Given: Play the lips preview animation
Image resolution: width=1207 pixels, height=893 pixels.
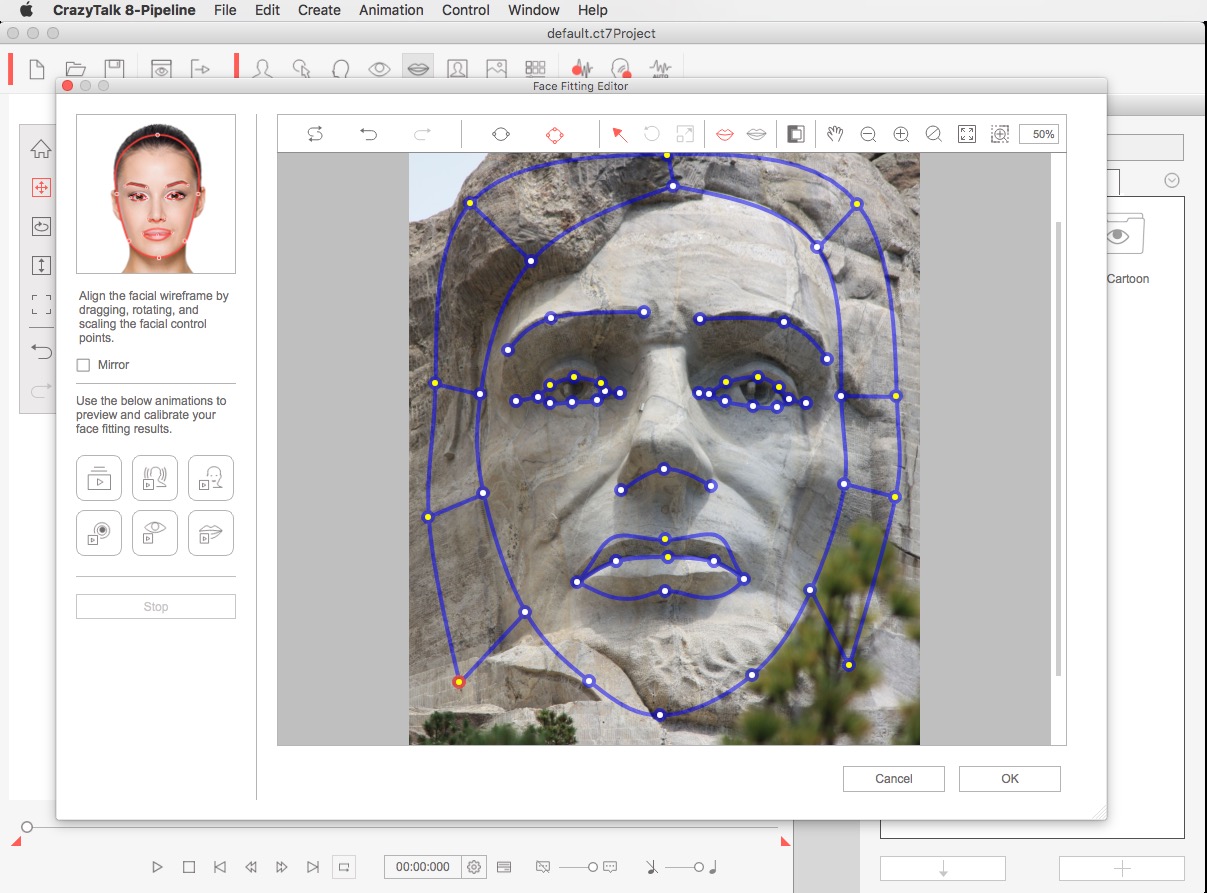Looking at the screenshot, I should [x=211, y=533].
